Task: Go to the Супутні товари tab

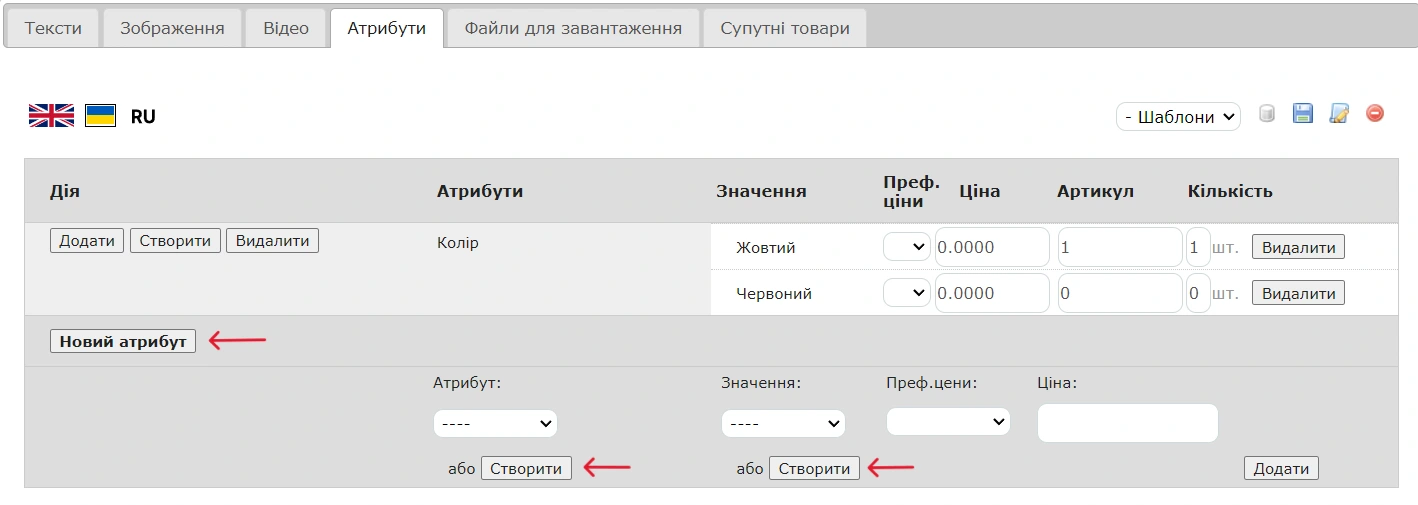Action: [785, 28]
